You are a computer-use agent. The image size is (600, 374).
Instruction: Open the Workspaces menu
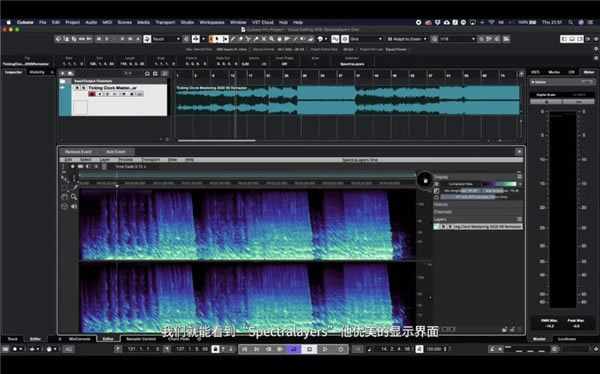click(x=212, y=22)
